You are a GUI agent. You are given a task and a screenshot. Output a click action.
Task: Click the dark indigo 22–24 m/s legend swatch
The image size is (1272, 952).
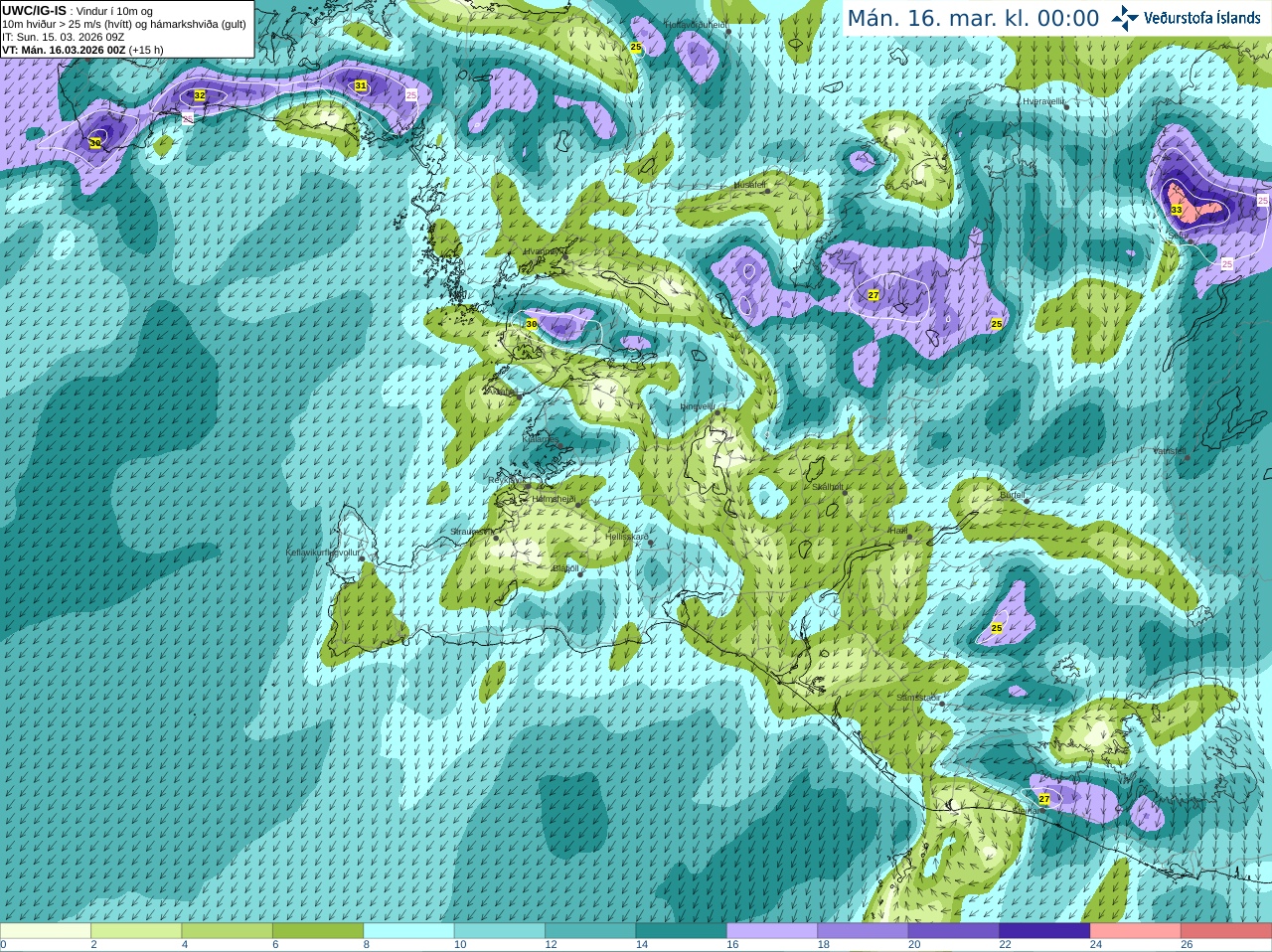1045,931
